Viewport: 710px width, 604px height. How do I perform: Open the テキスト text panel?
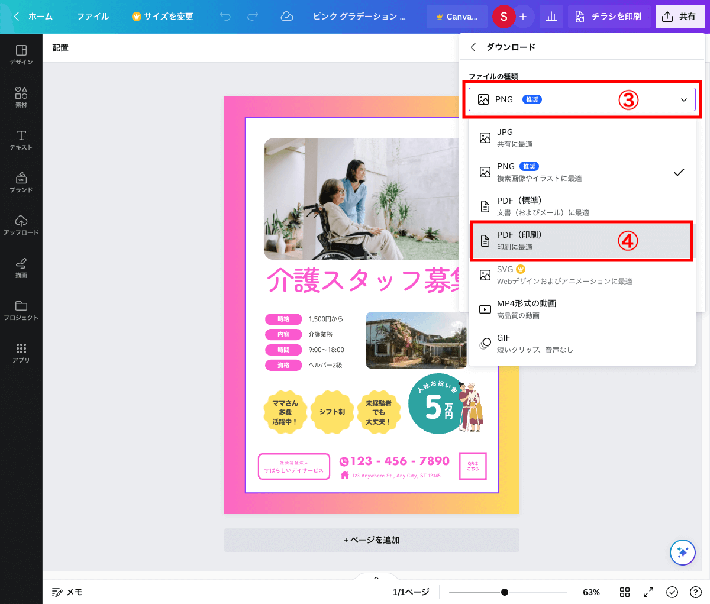(21, 140)
